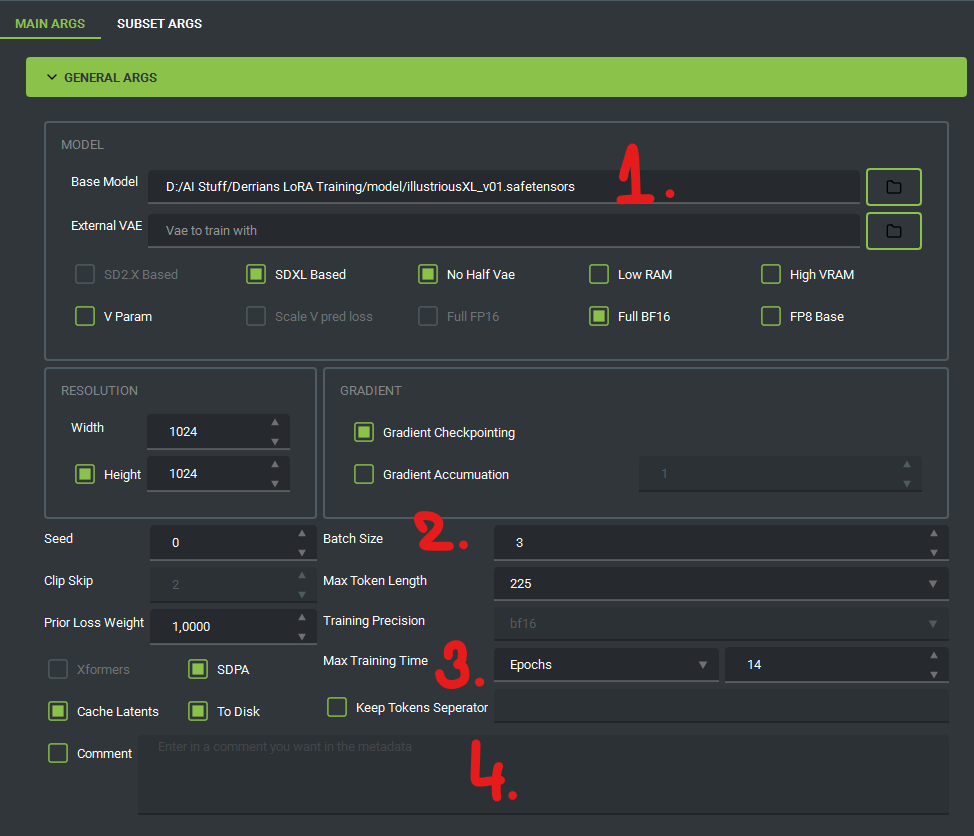This screenshot has width=974, height=836.
Task: Enable the V Param checkbox
Action: [x=84, y=316]
